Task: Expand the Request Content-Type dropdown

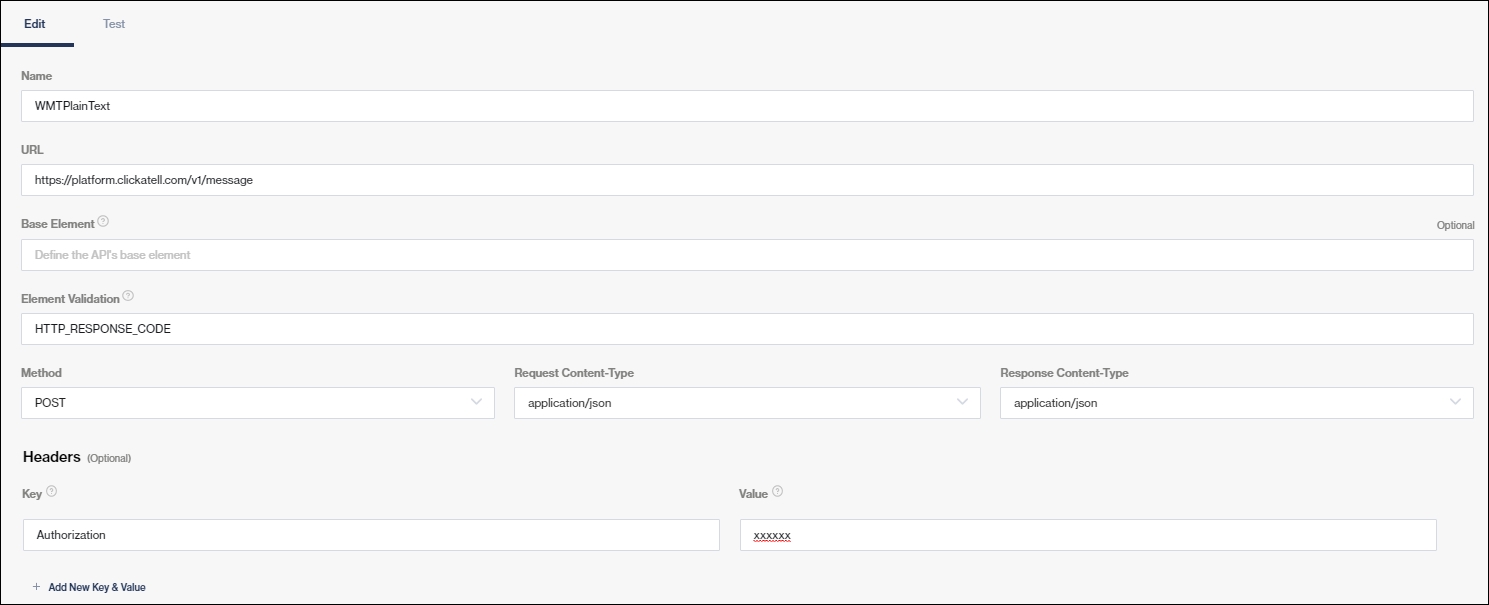Action: (746, 403)
